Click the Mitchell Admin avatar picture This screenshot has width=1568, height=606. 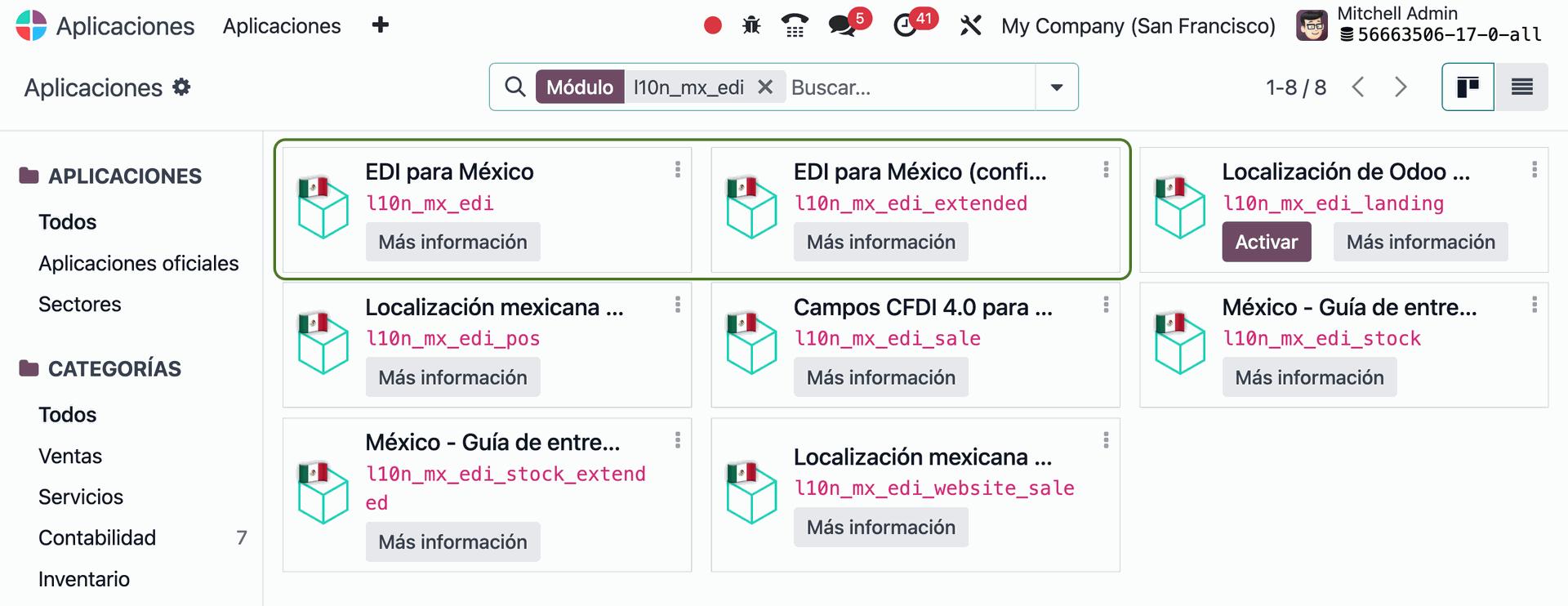tap(1312, 25)
